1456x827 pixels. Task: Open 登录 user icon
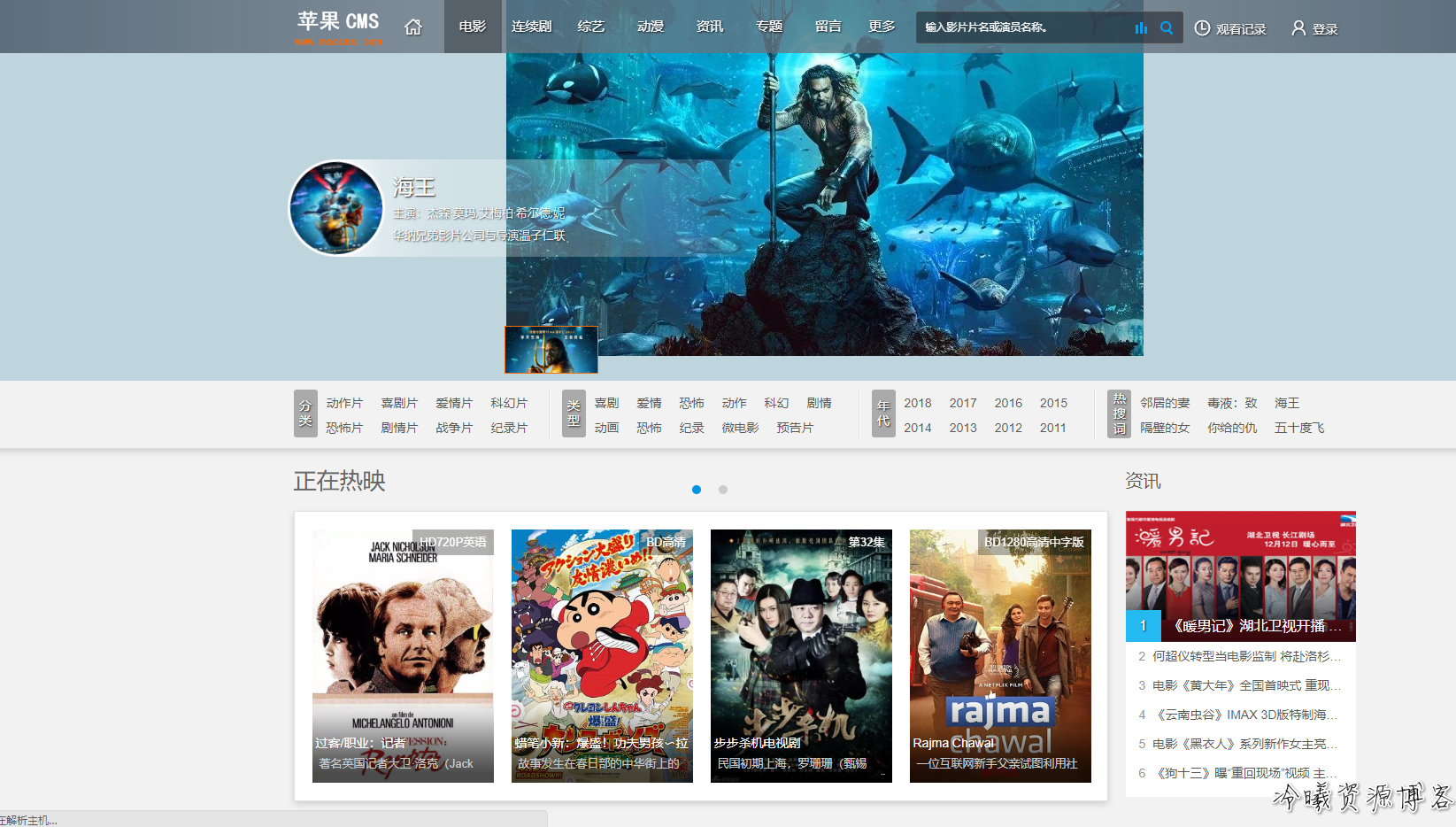pos(1298,28)
